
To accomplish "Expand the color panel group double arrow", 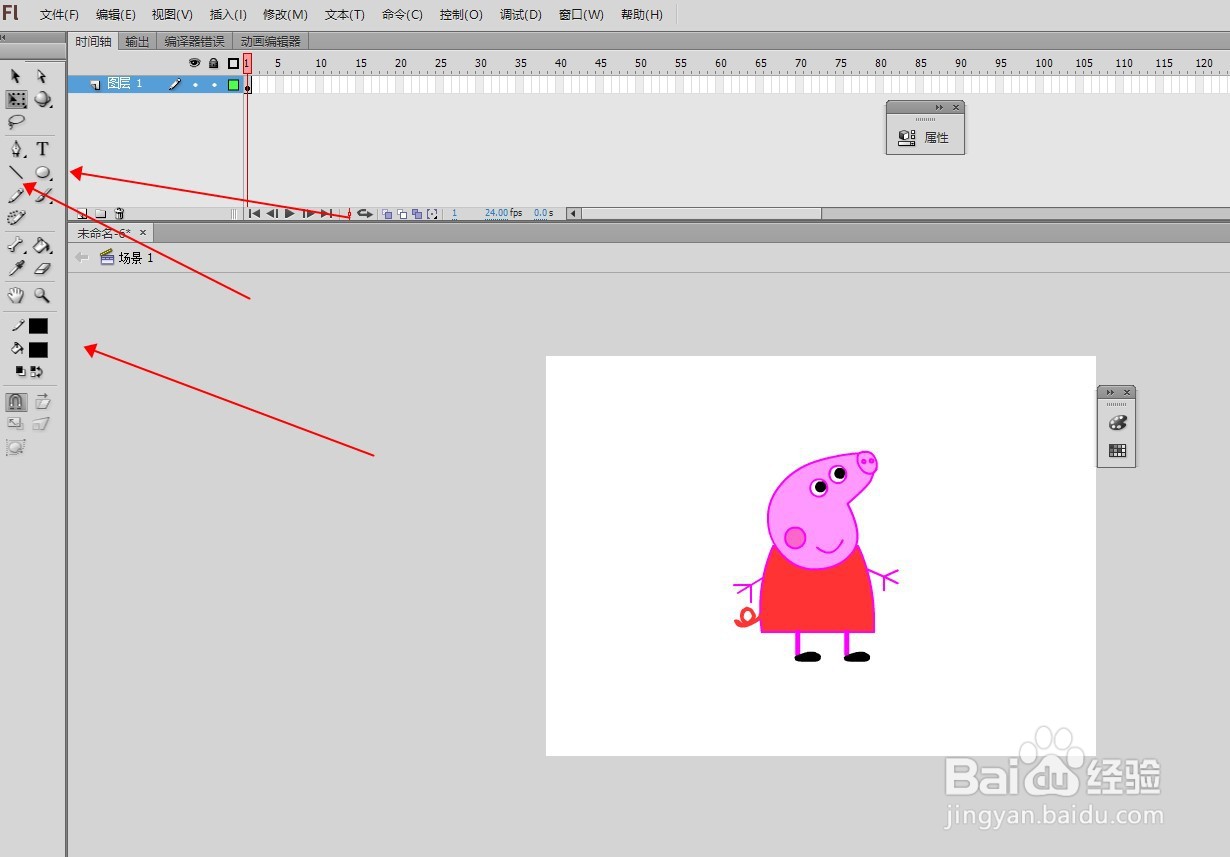I will [1110, 392].
